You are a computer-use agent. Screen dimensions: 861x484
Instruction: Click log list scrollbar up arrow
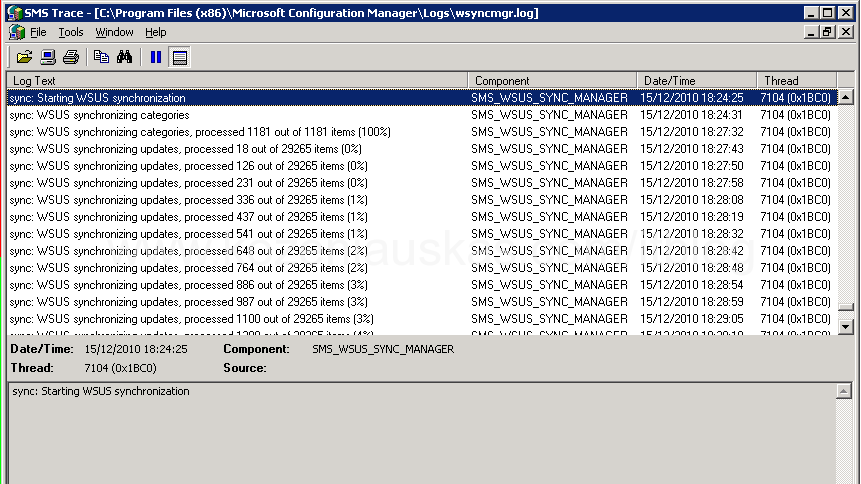point(846,97)
